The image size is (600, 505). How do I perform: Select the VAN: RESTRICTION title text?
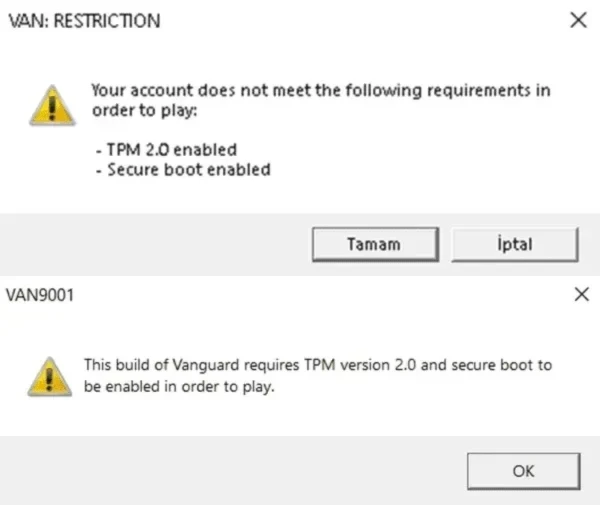(x=84, y=21)
